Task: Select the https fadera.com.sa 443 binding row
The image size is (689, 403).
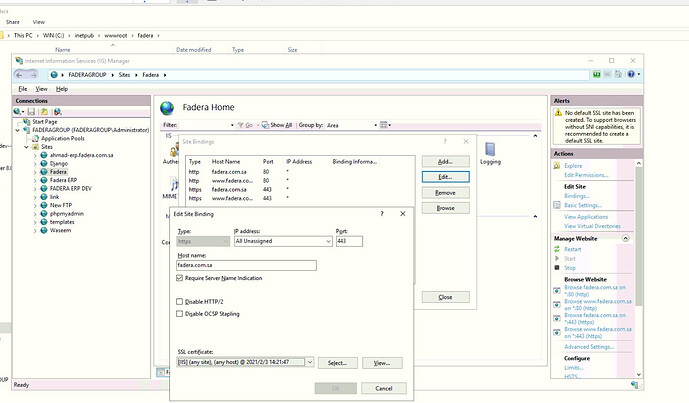Action: pyautogui.click(x=300, y=189)
